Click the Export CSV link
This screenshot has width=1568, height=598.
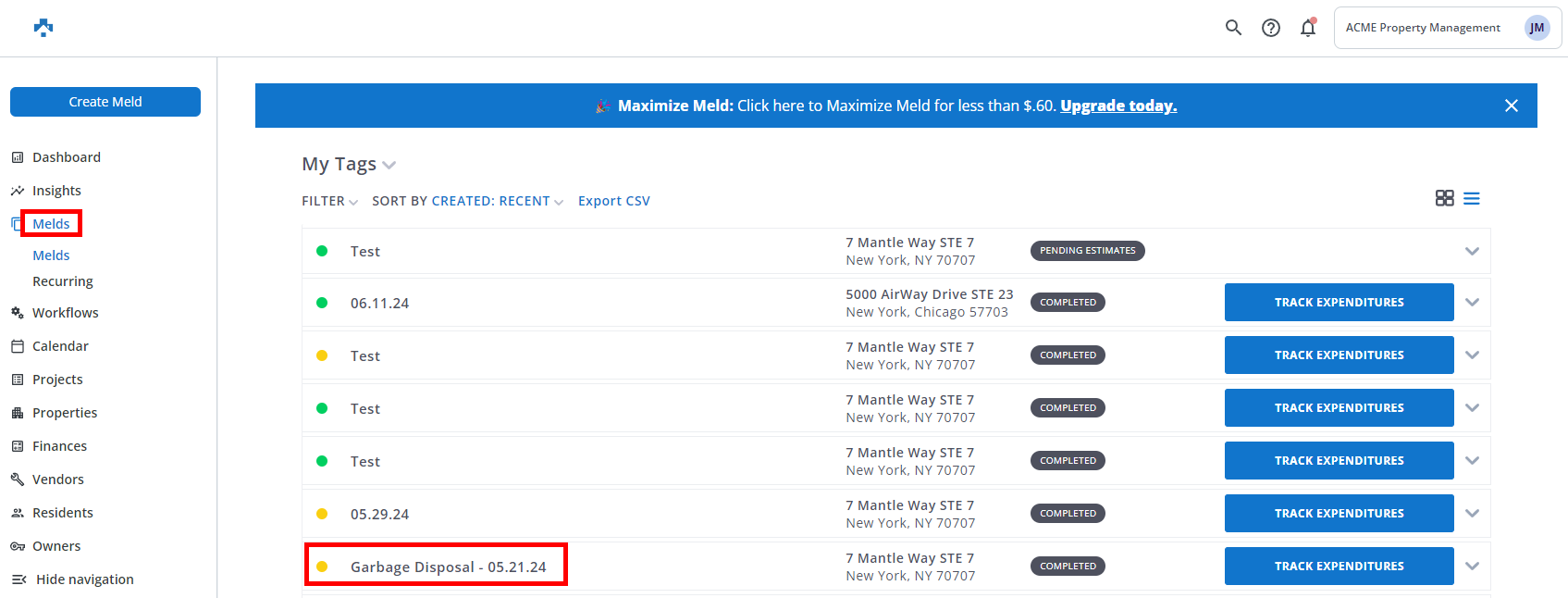click(x=614, y=201)
